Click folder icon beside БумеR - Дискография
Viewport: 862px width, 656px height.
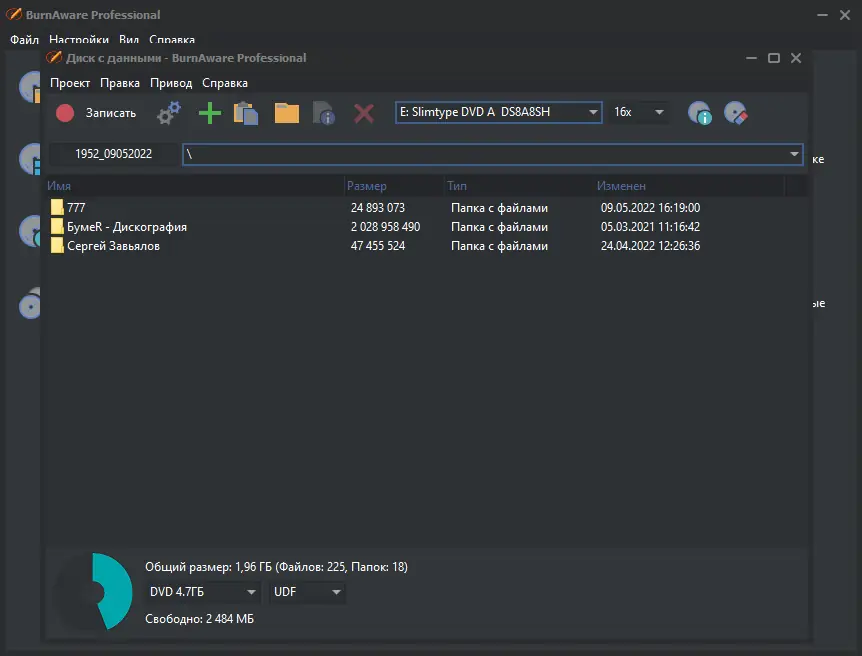pos(57,227)
